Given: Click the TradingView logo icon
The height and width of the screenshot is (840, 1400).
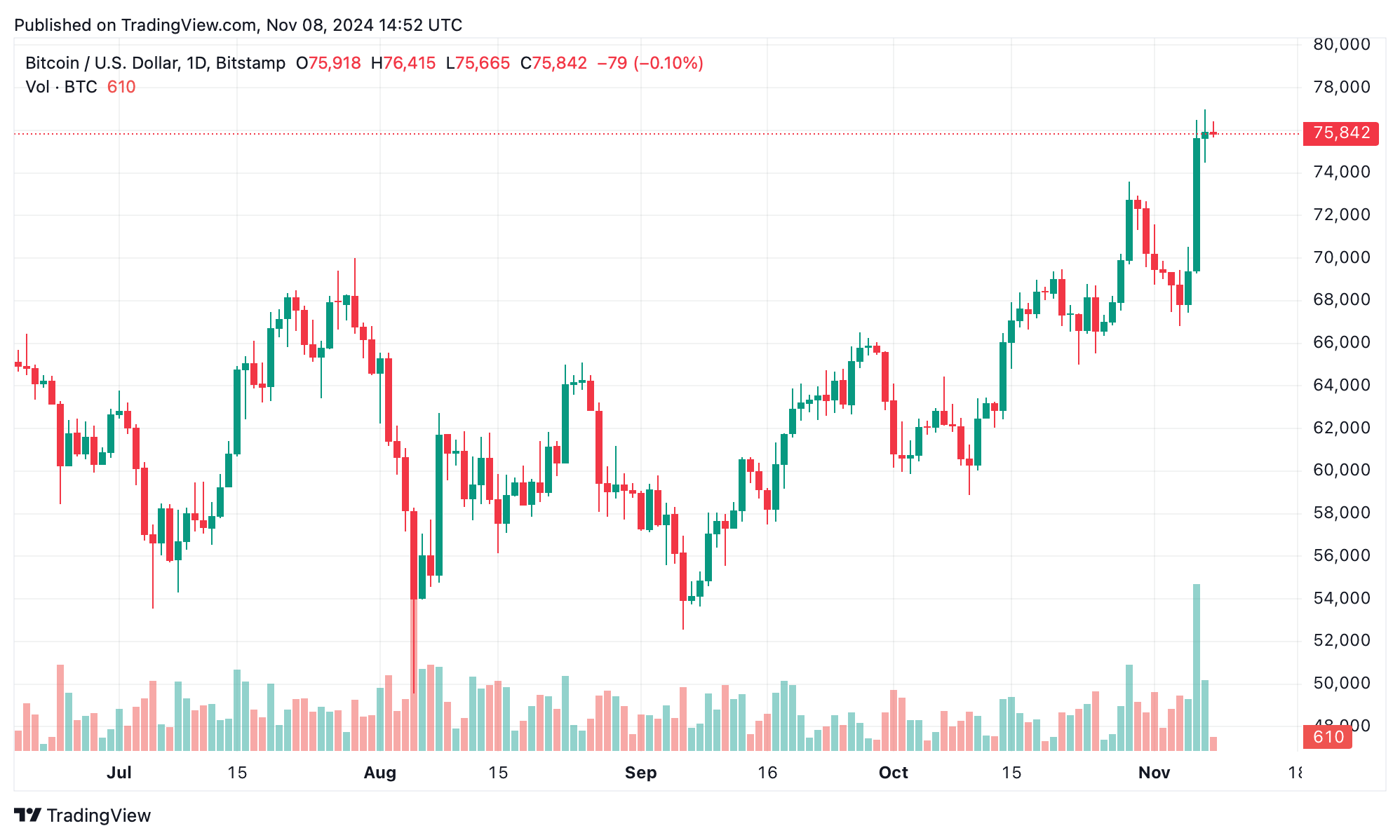Looking at the screenshot, I should [x=28, y=815].
